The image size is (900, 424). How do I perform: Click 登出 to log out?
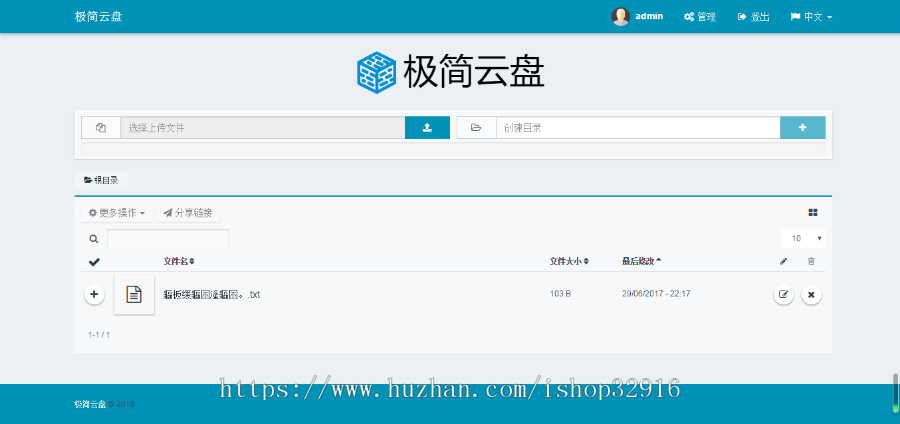click(x=754, y=17)
